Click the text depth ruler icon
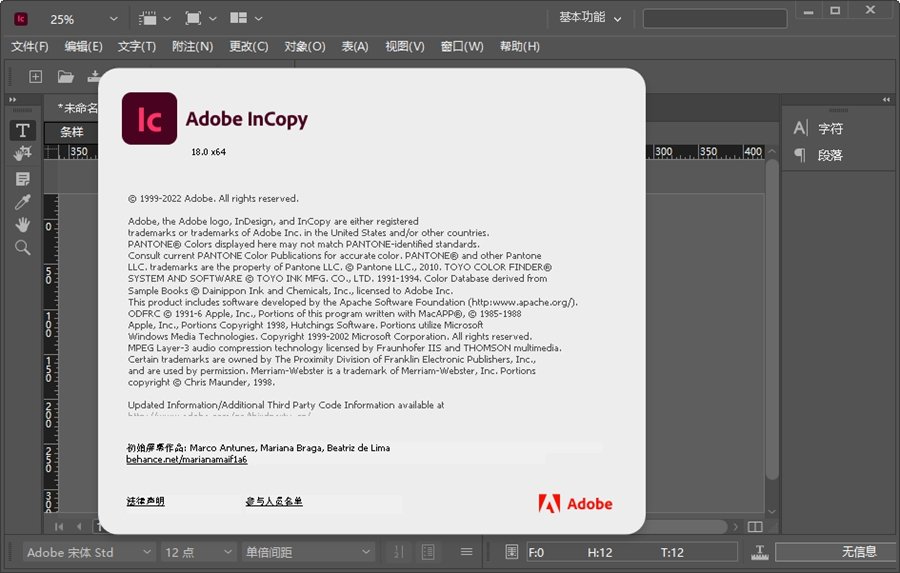Image resolution: width=900 pixels, height=573 pixels. 759,552
